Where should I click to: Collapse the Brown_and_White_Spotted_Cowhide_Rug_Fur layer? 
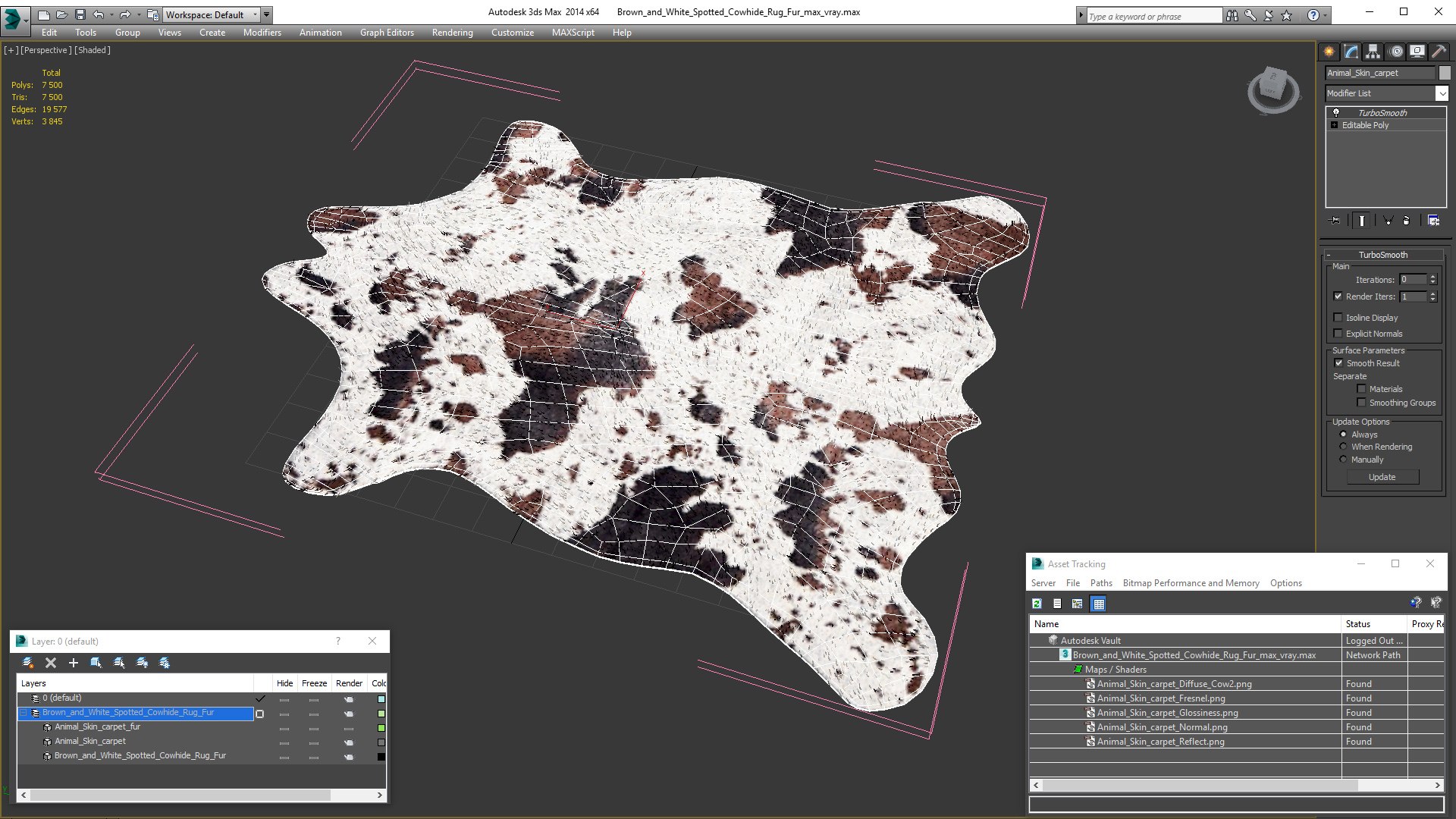click(24, 713)
